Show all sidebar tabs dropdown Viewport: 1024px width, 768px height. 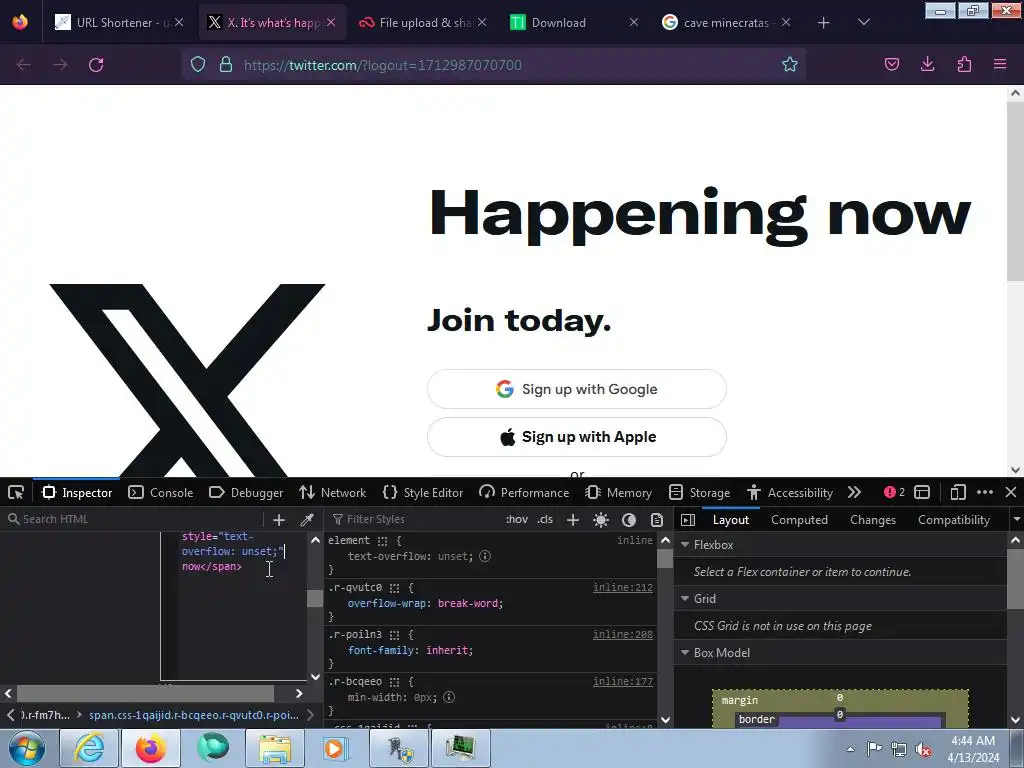click(x=1016, y=519)
